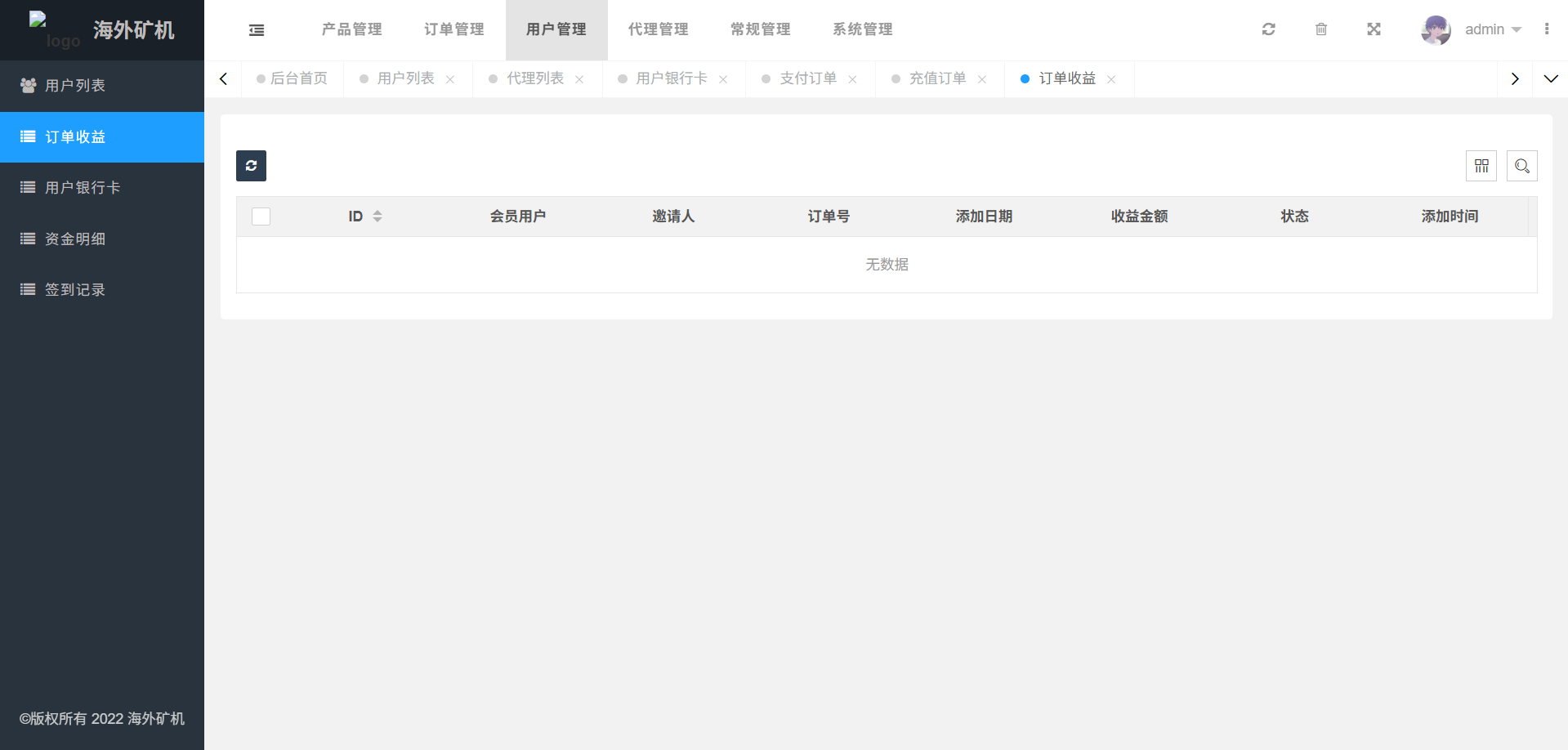This screenshot has width=1568, height=750.
Task: Open the vertical three-dots more menu
Action: coord(1547,29)
